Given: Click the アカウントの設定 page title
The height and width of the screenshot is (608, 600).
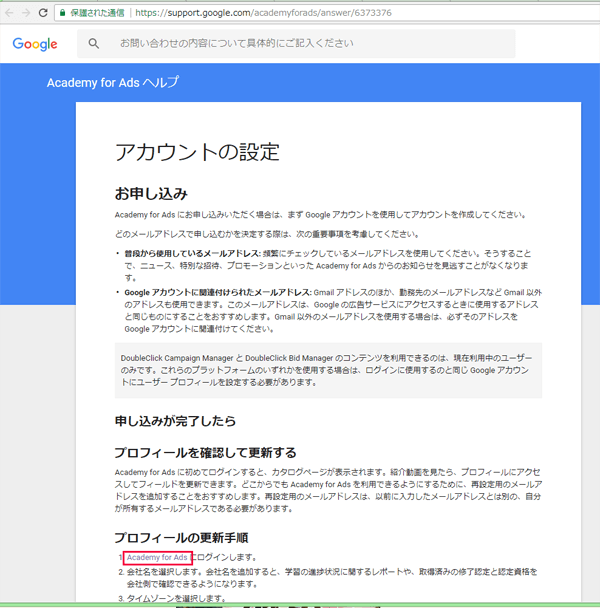Looking at the screenshot, I should click(x=197, y=152).
